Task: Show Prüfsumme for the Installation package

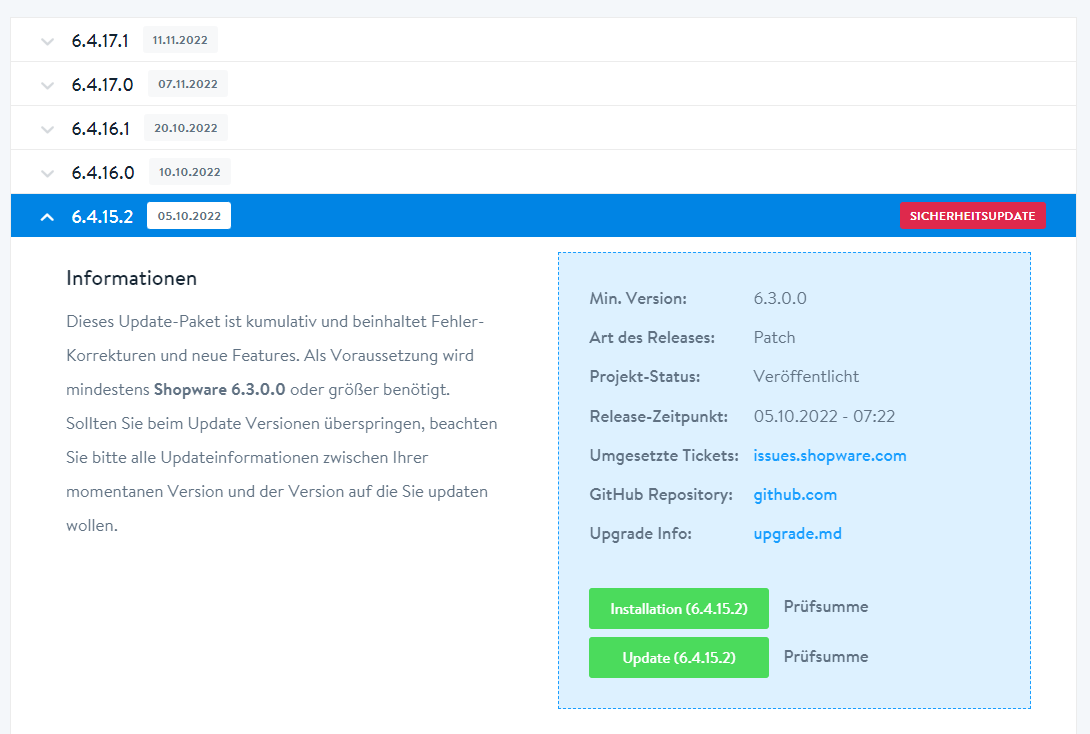Action: (x=825, y=607)
